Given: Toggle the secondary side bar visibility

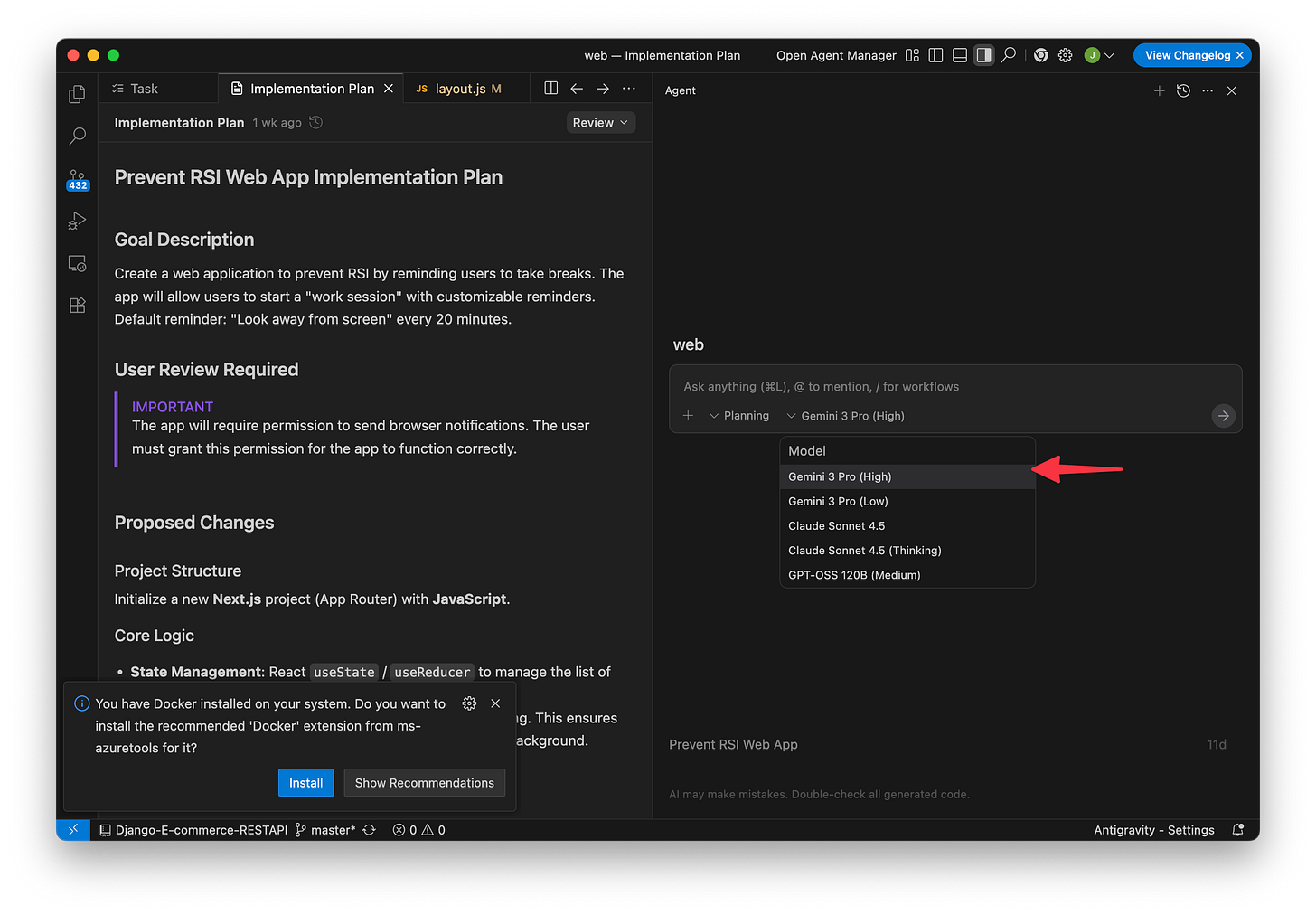Looking at the screenshot, I should (x=983, y=55).
